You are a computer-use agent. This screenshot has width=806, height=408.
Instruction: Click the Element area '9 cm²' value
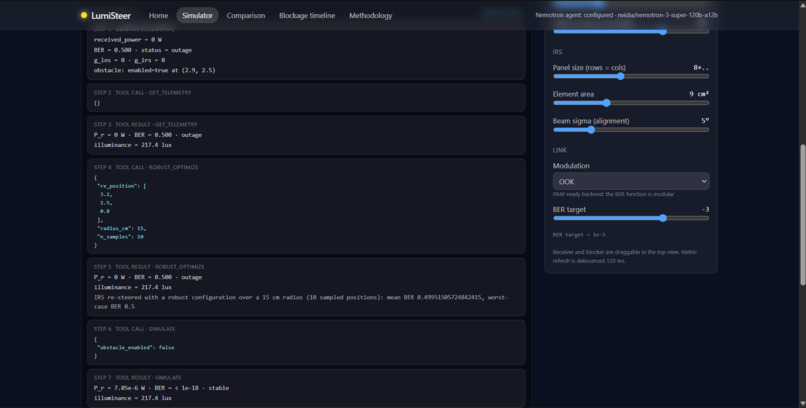pyautogui.click(x=699, y=94)
